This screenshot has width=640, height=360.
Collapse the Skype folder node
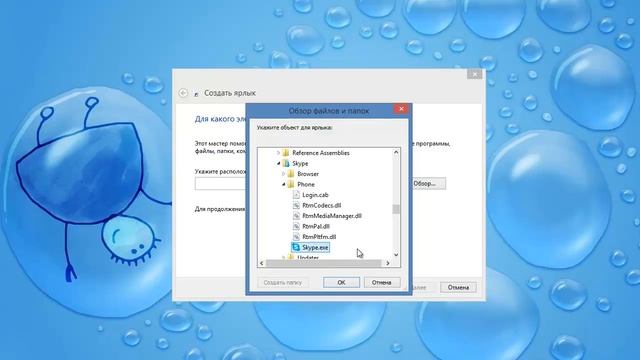[278, 163]
